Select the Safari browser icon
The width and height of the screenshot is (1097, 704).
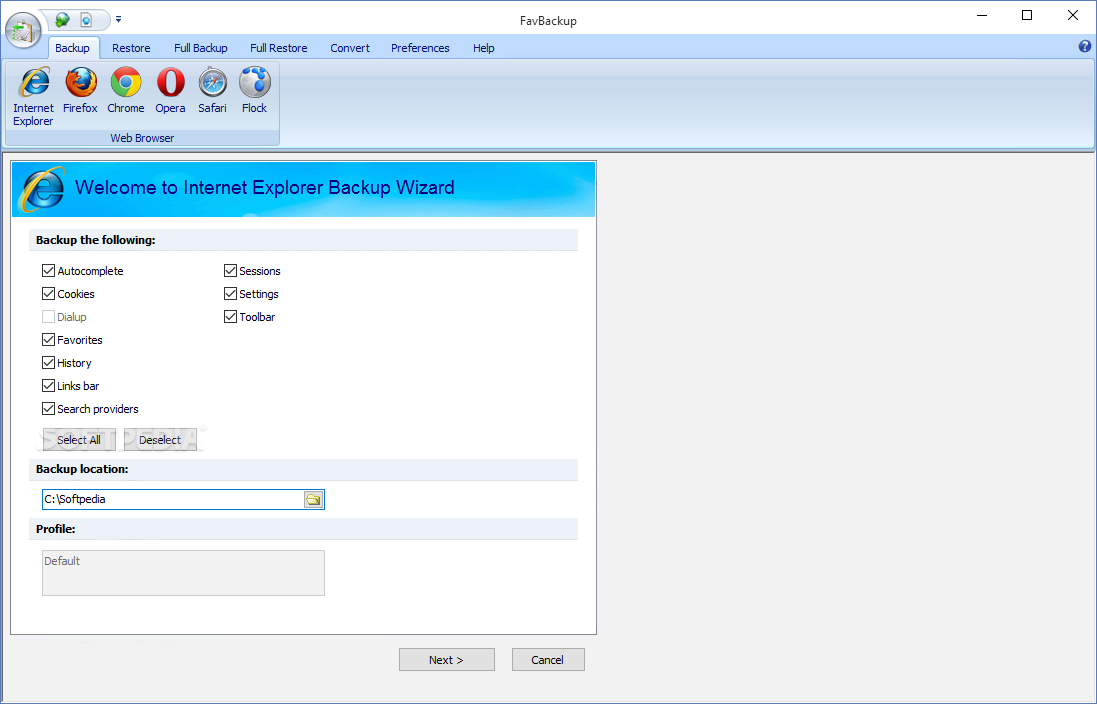tap(213, 91)
